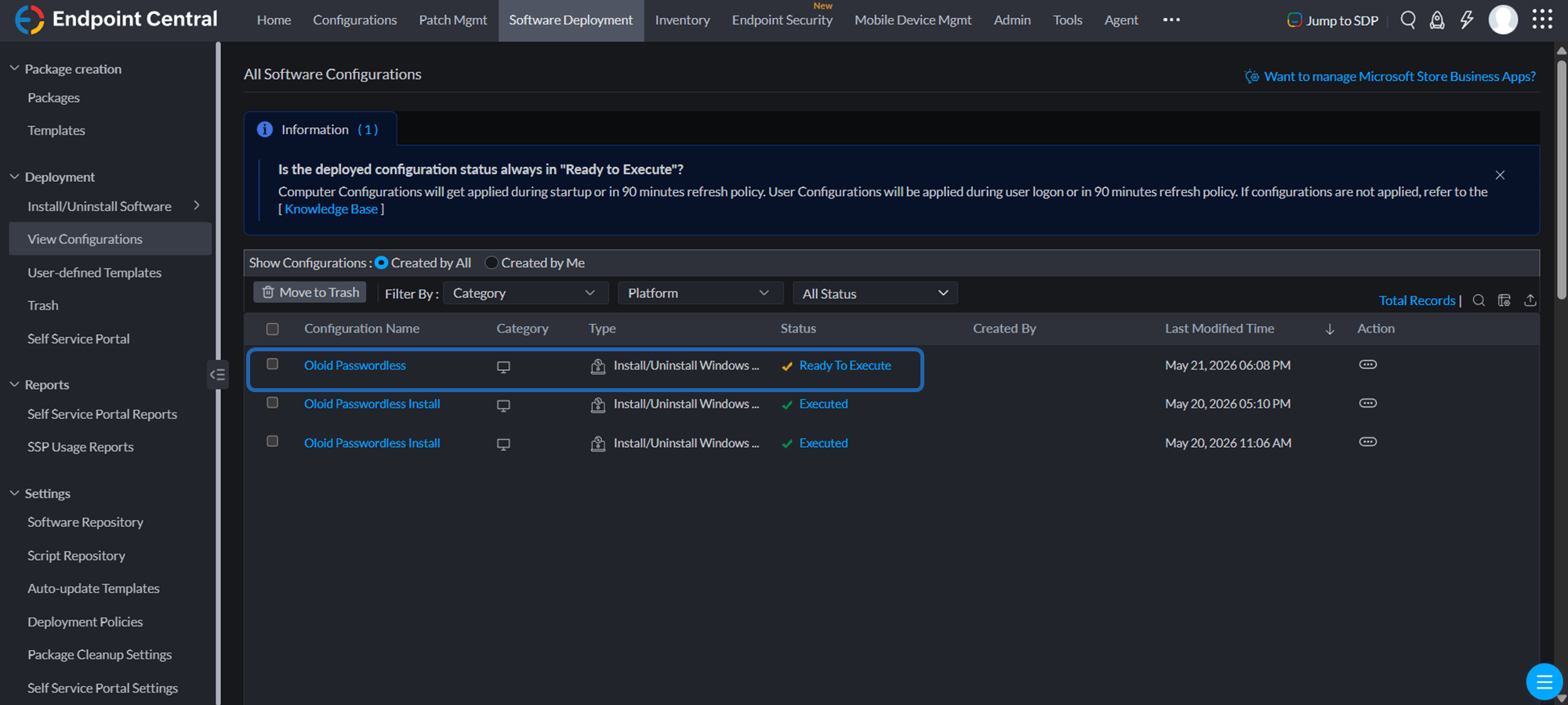1568x705 pixels.
Task: Click package icon in the 11:06 AM row
Action: pos(598,444)
